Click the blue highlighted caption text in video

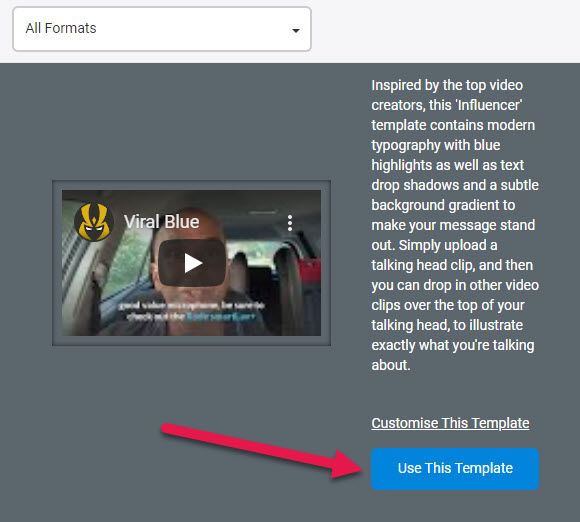(220, 317)
